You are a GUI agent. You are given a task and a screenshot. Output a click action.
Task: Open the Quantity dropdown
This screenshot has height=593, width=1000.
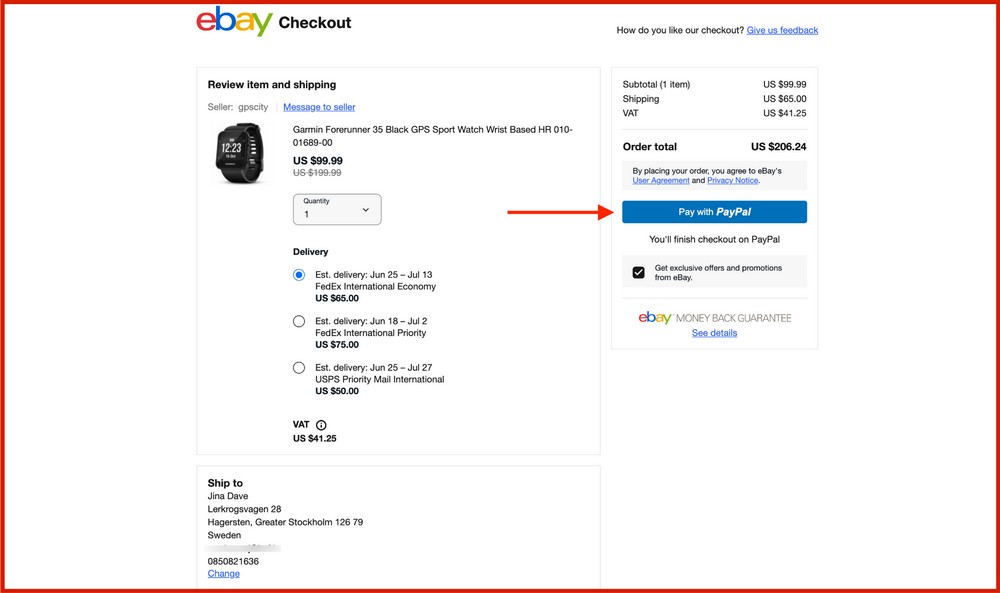tap(337, 209)
